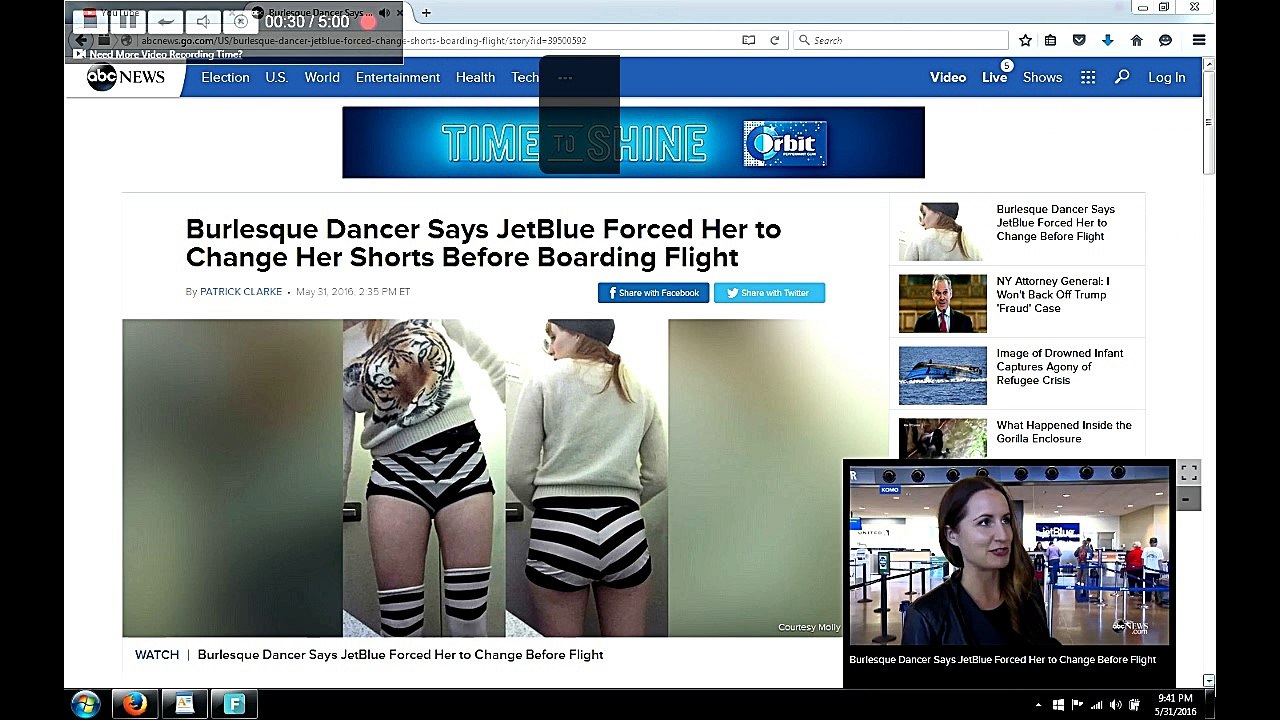The height and width of the screenshot is (720, 1280).
Task: Play the main article video image
Action: tap(505, 478)
